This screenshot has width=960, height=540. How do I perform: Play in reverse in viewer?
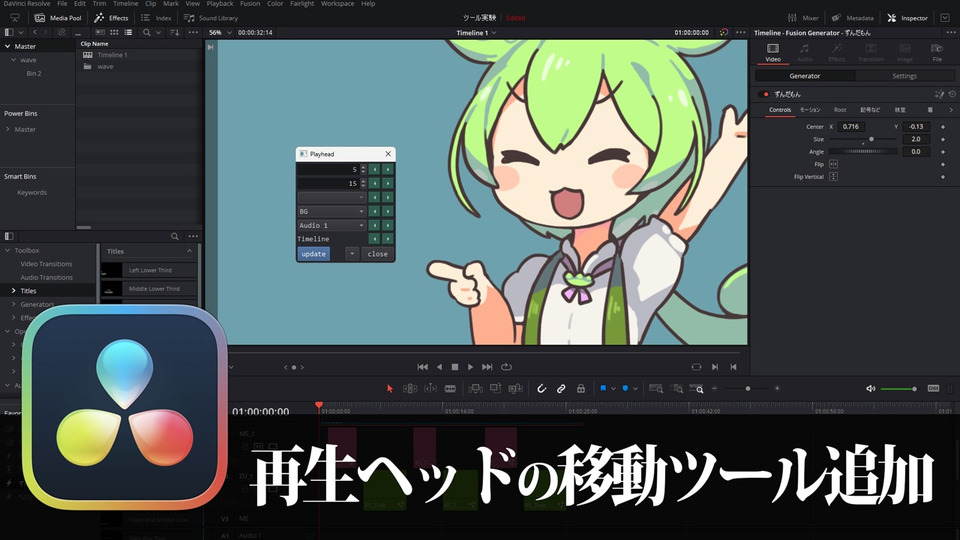(x=439, y=367)
